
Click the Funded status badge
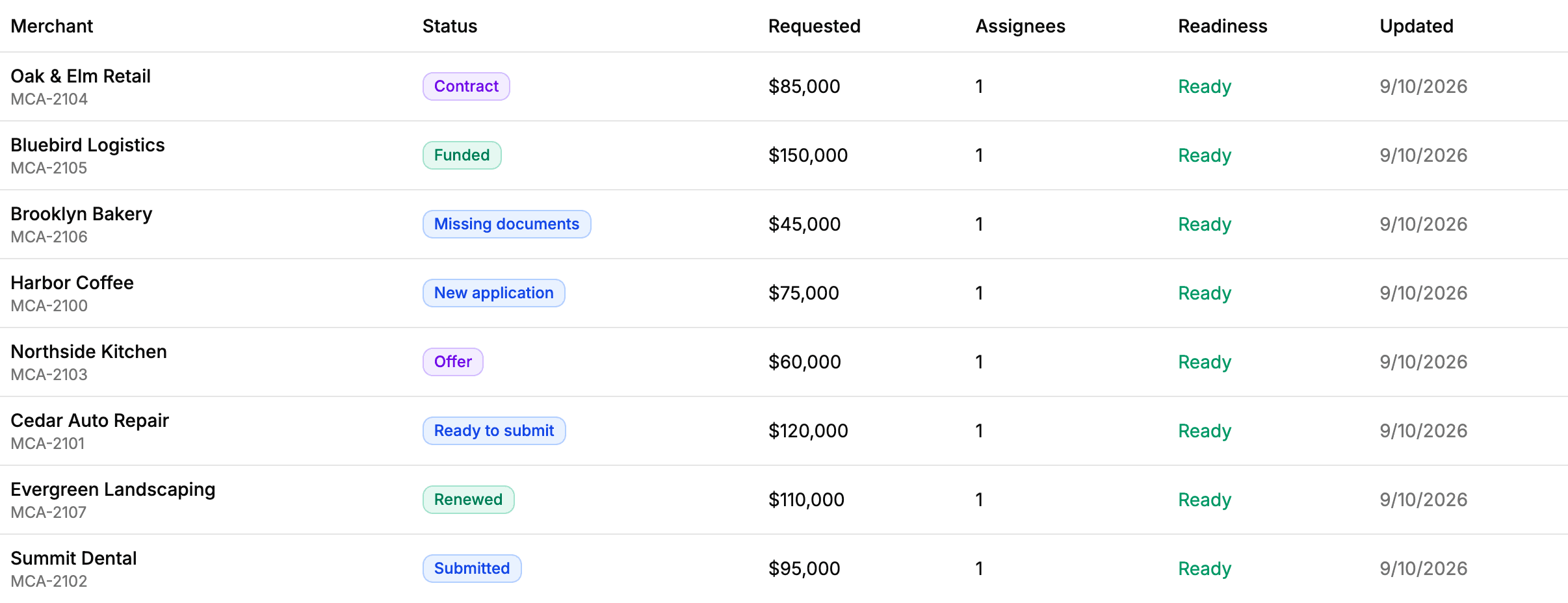(x=462, y=155)
